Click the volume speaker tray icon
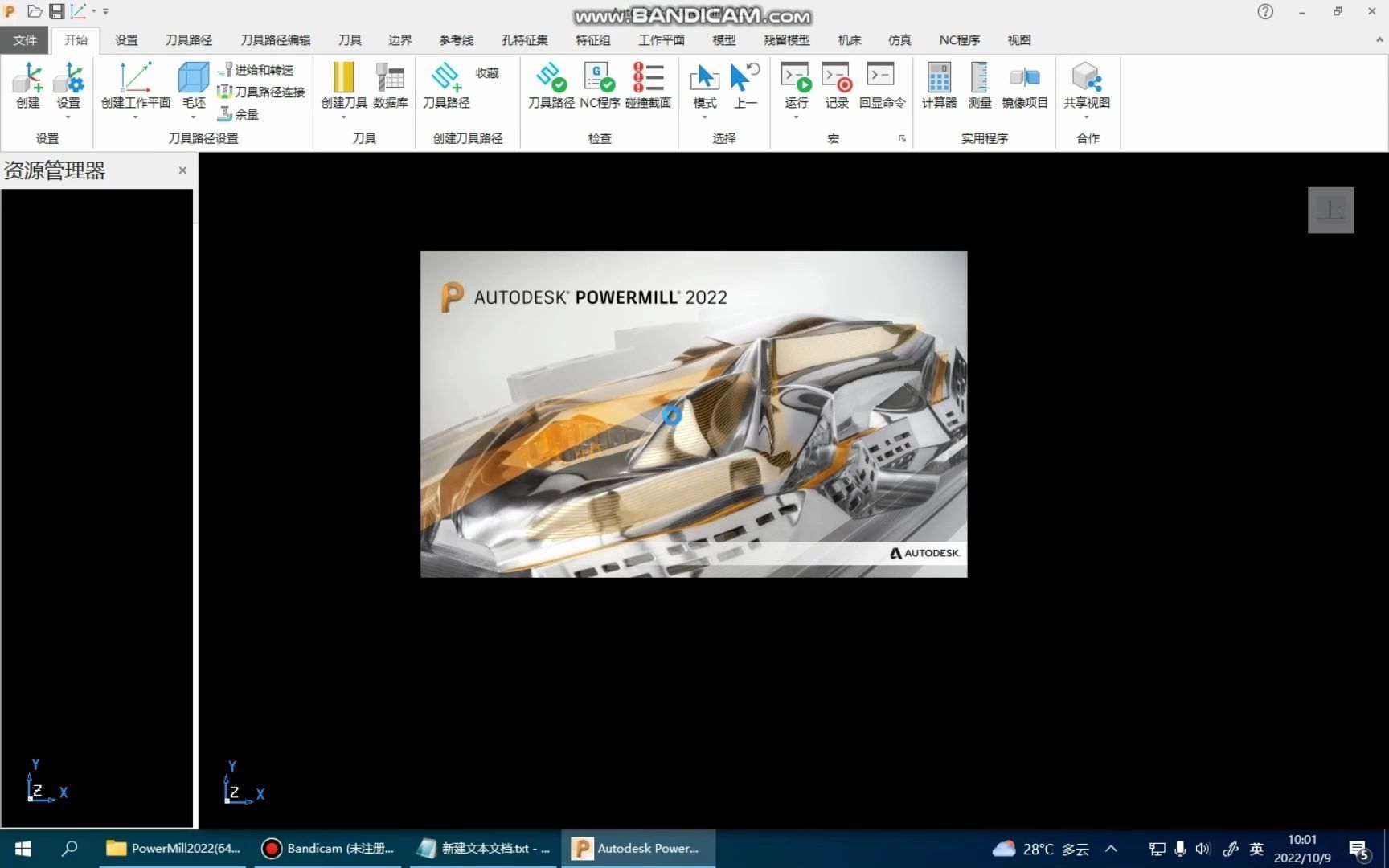Viewport: 1389px width, 868px height. coord(1203,849)
